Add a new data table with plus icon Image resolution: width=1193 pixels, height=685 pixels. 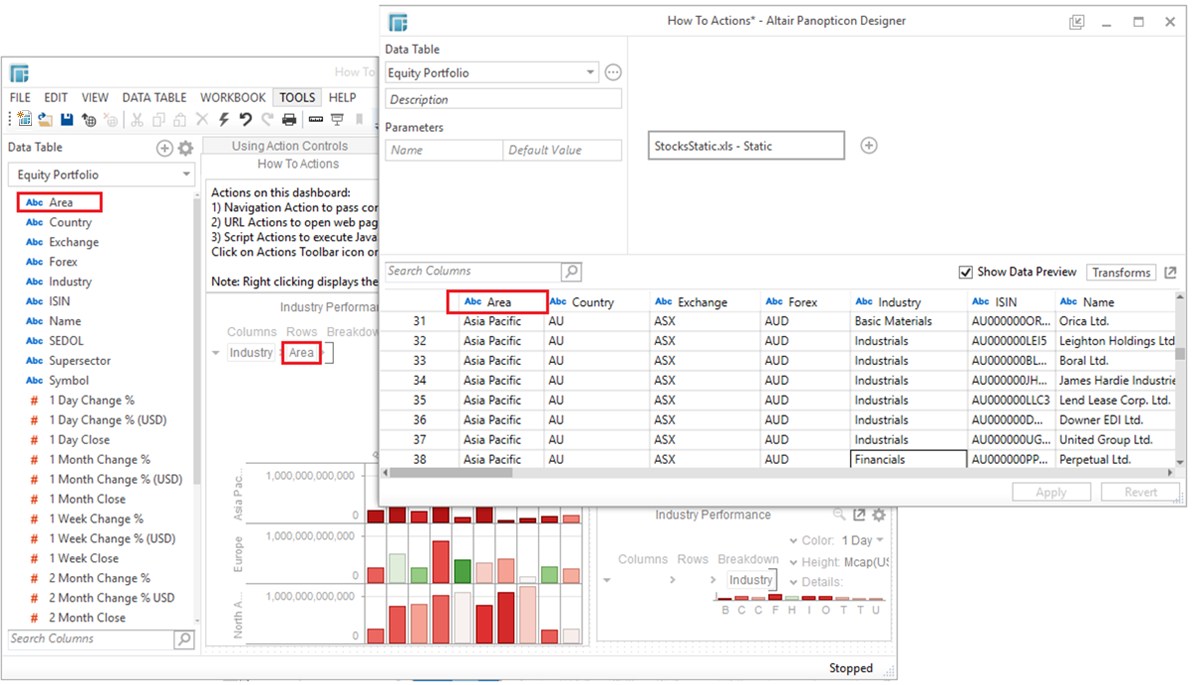click(165, 148)
